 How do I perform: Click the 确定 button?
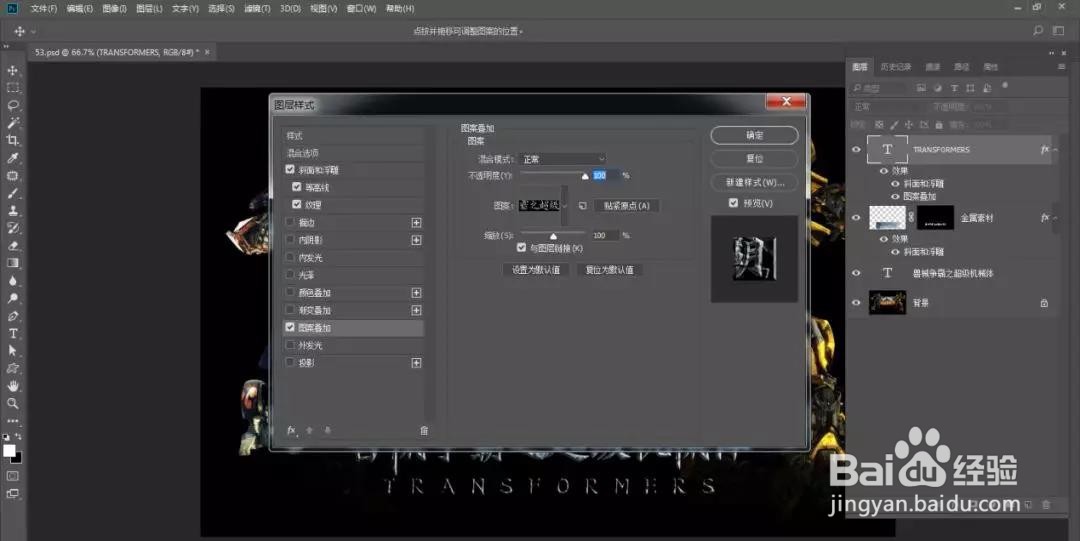tap(754, 135)
